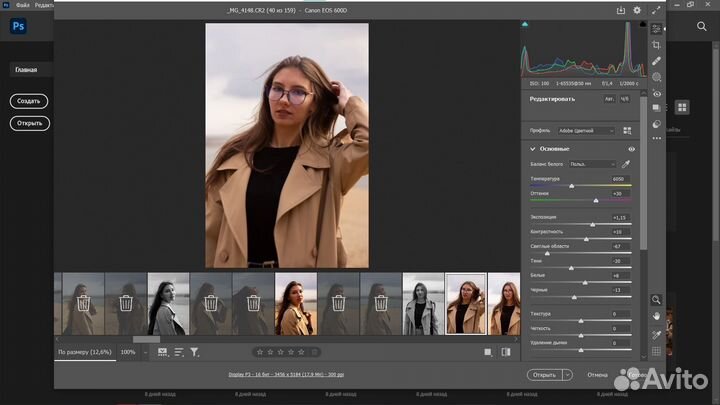Open the Файл menu
The image size is (720, 405).
coord(22,5)
